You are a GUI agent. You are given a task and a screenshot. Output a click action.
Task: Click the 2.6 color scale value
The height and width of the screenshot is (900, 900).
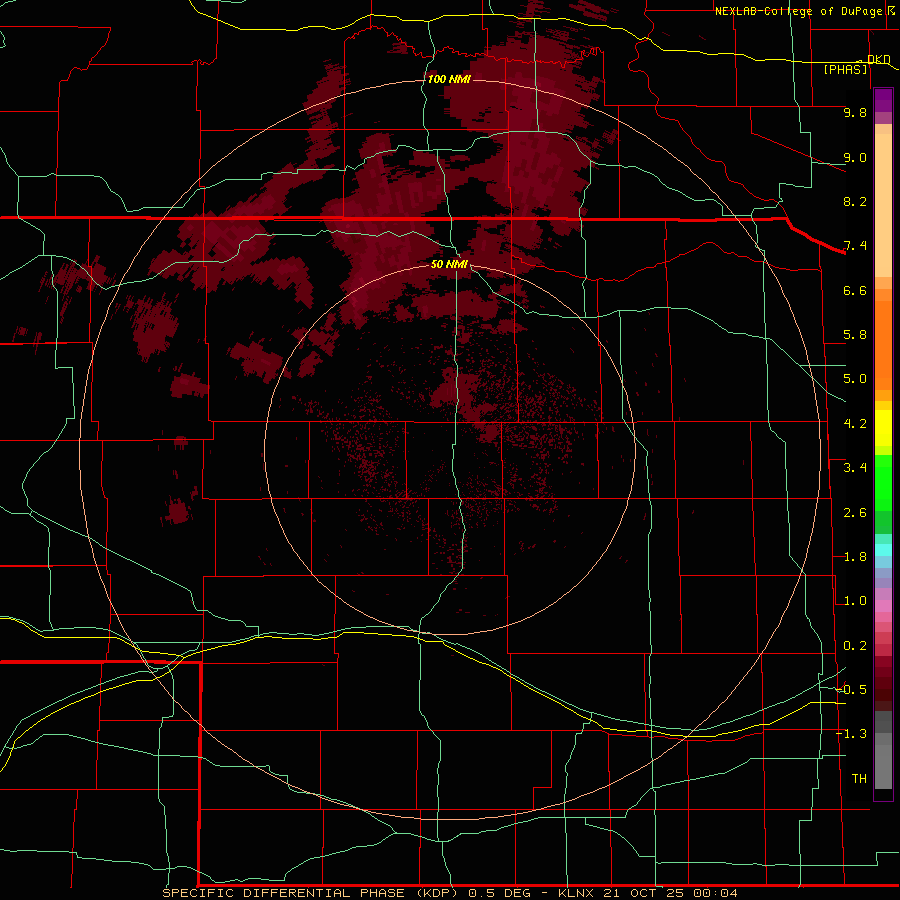pyautogui.click(x=854, y=513)
